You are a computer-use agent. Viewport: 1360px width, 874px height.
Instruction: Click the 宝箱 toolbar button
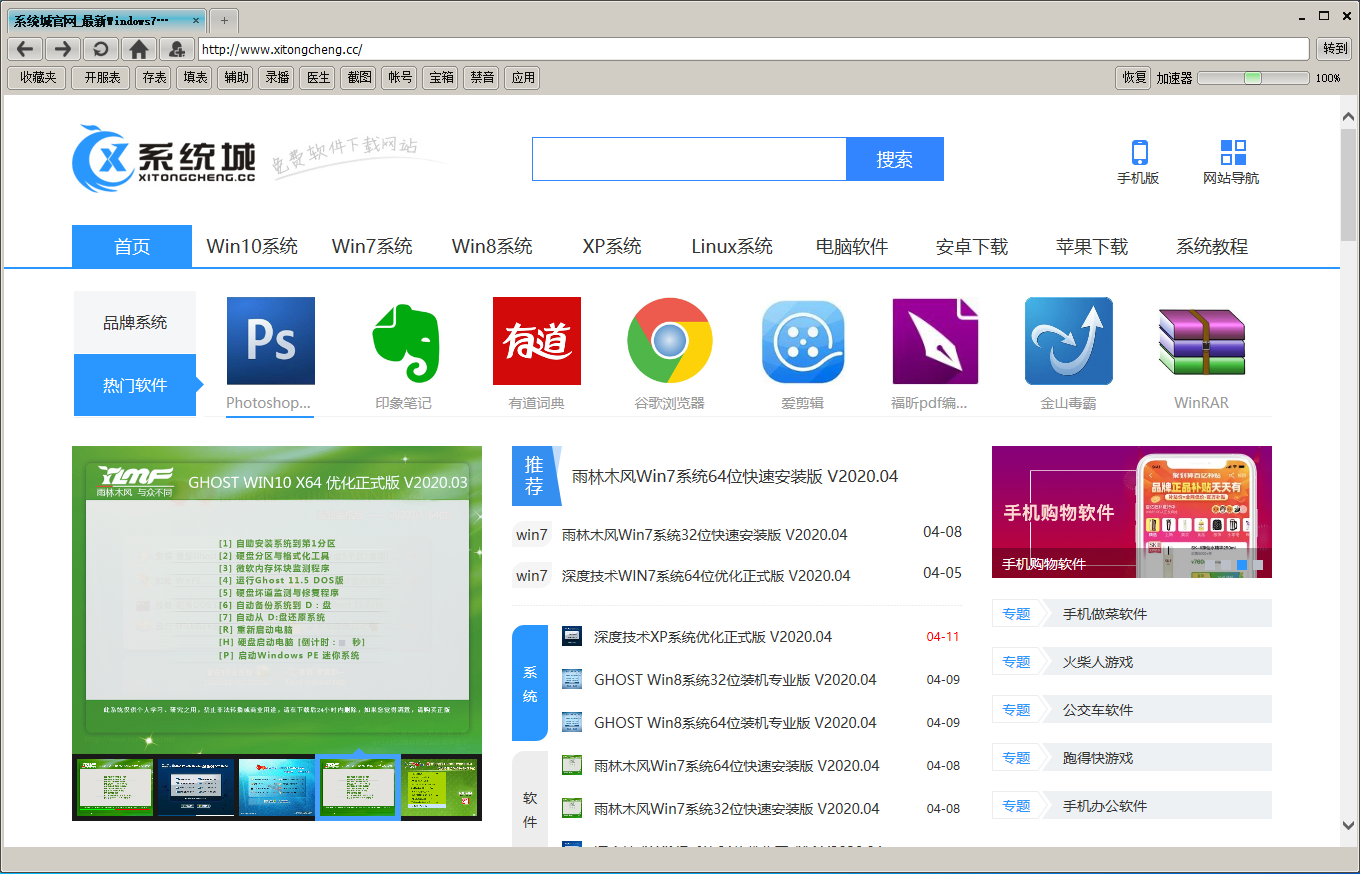[x=441, y=77]
